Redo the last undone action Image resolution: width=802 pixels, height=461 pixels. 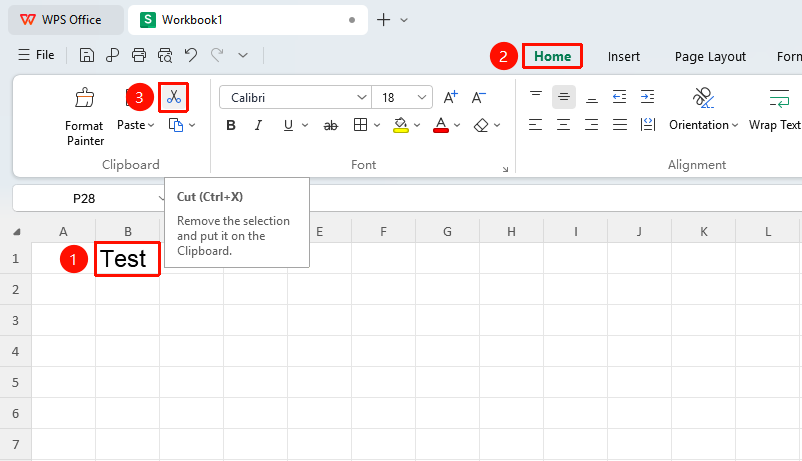pyautogui.click(x=217, y=55)
